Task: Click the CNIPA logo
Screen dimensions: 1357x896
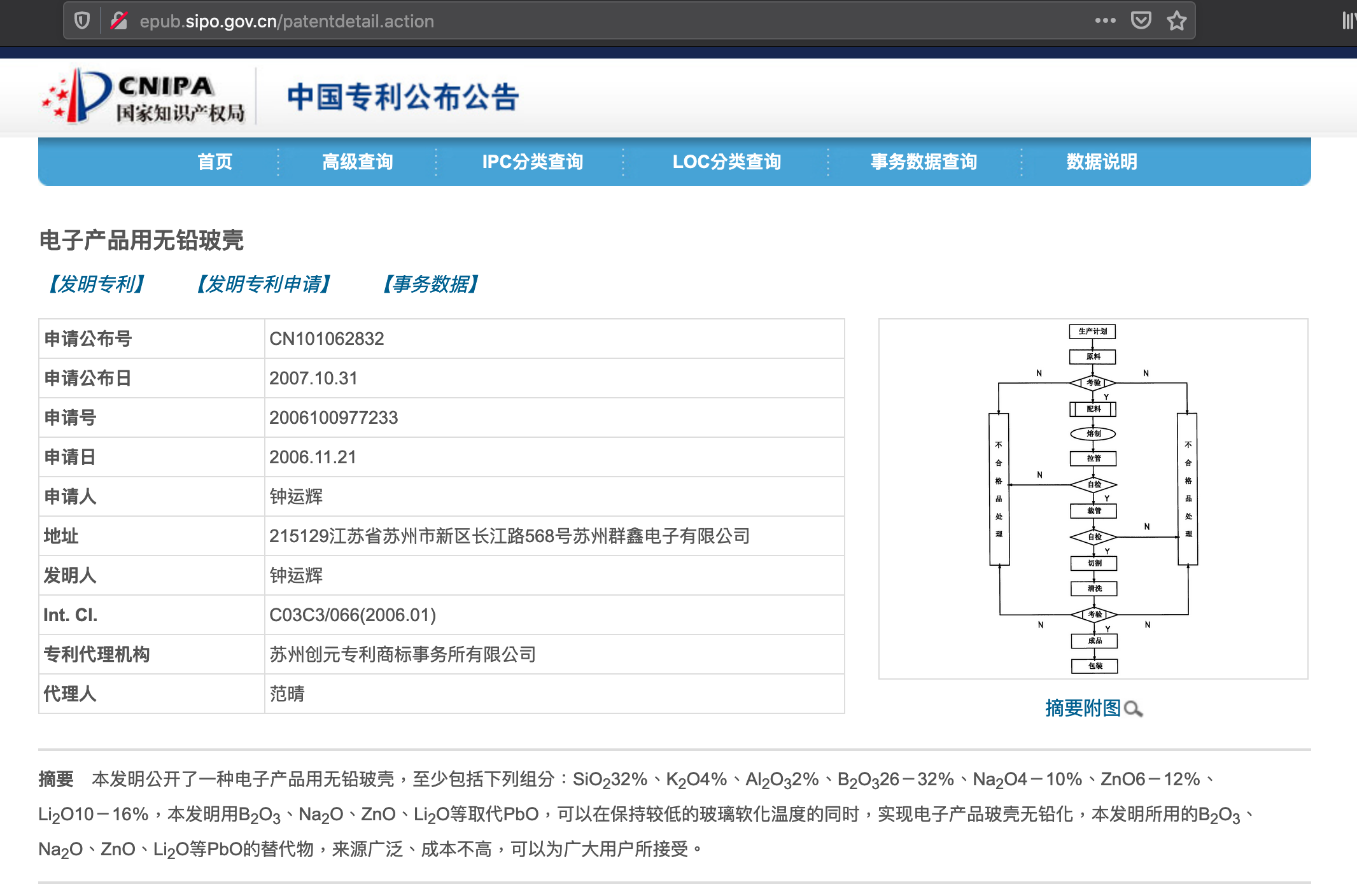Action: click(x=144, y=97)
